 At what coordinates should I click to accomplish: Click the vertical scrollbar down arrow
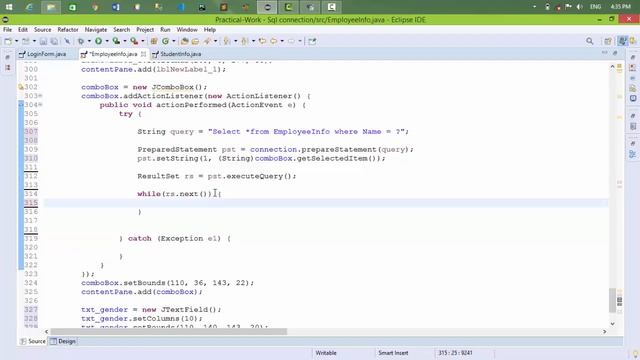pos(612,324)
